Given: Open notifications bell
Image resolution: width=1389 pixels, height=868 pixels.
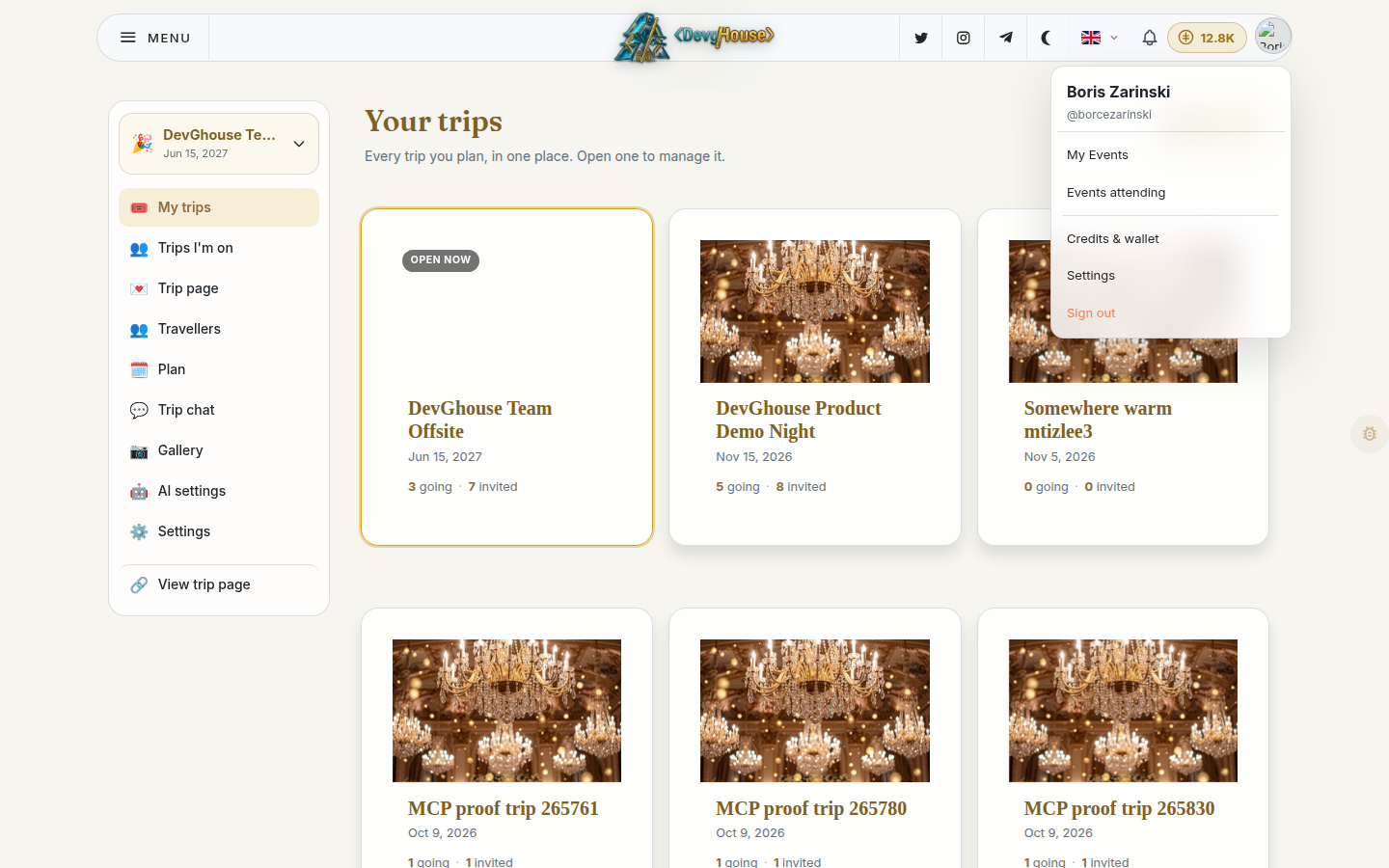Looking at the screenshot, I should click(x=1149, y=38).
